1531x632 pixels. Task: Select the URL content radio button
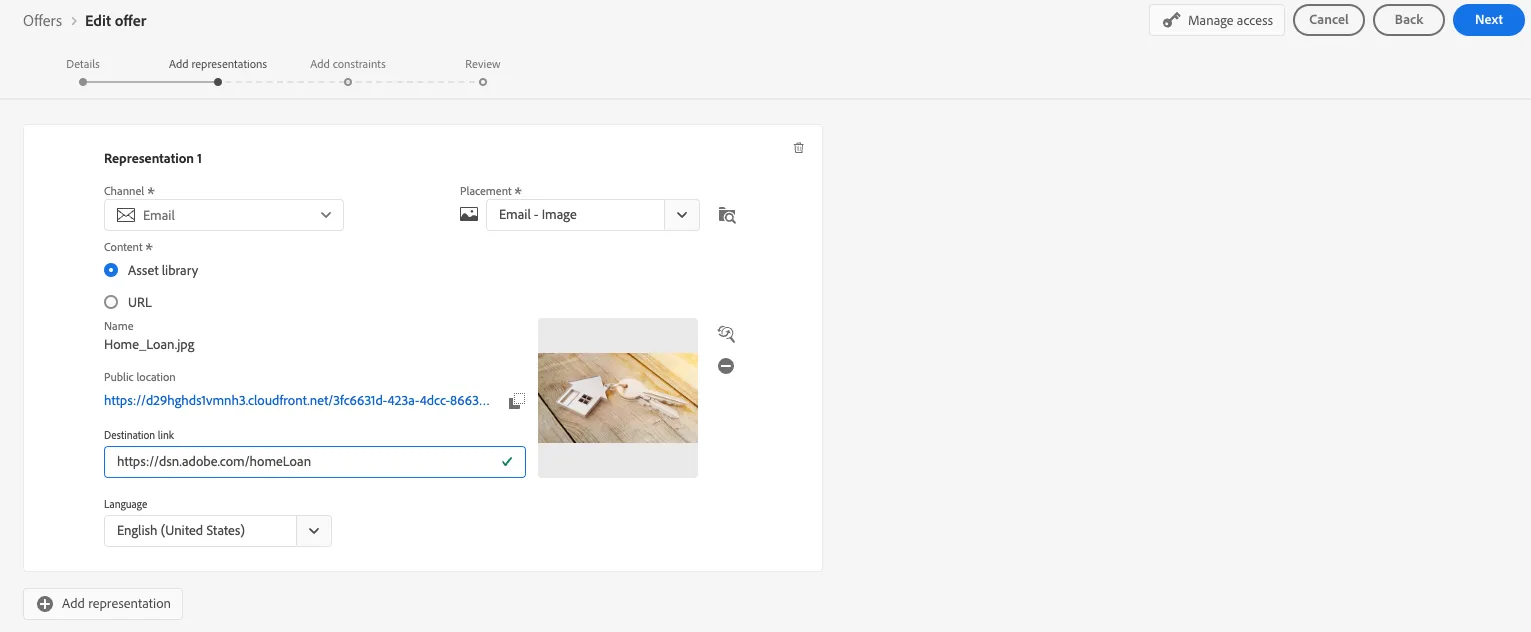point(111,302)
